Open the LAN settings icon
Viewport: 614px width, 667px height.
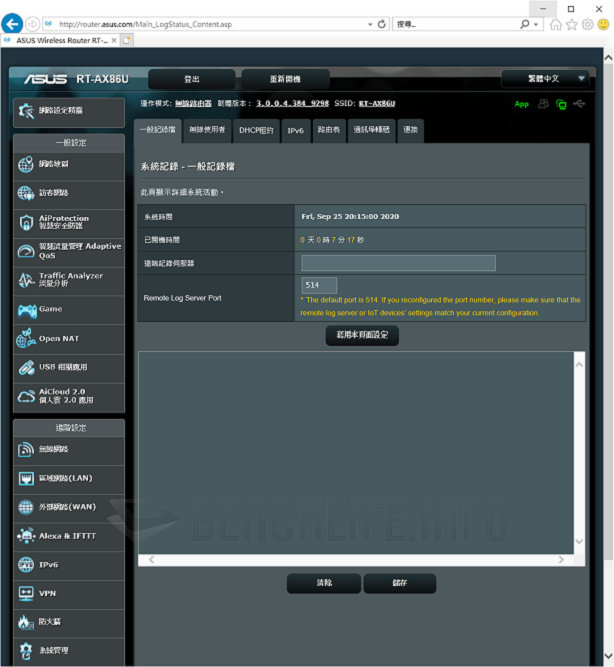coord(26,479)
